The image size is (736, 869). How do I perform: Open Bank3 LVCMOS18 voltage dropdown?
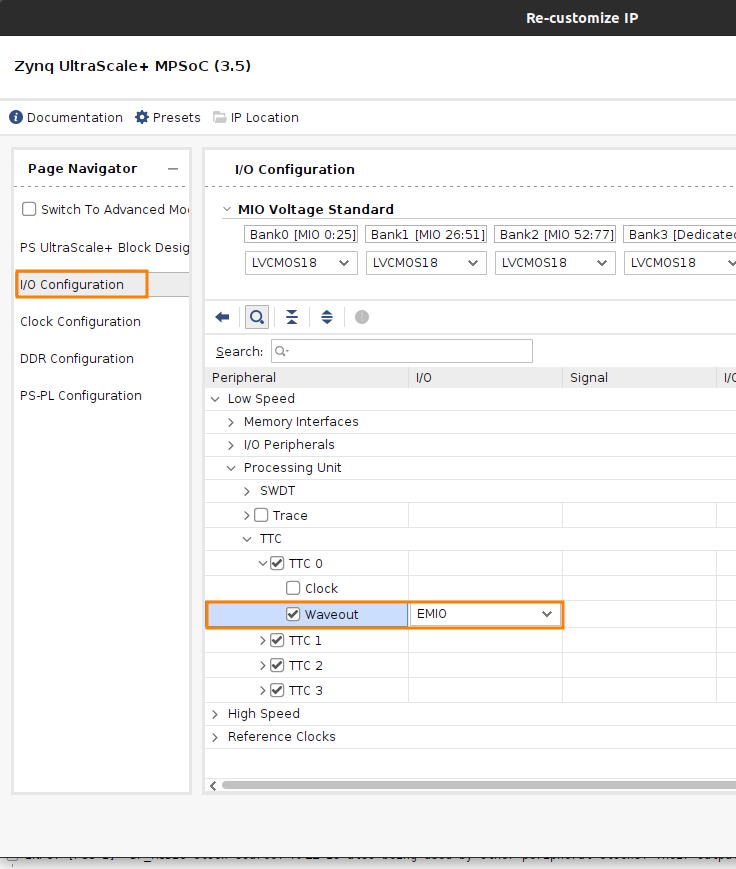[680, 263]
